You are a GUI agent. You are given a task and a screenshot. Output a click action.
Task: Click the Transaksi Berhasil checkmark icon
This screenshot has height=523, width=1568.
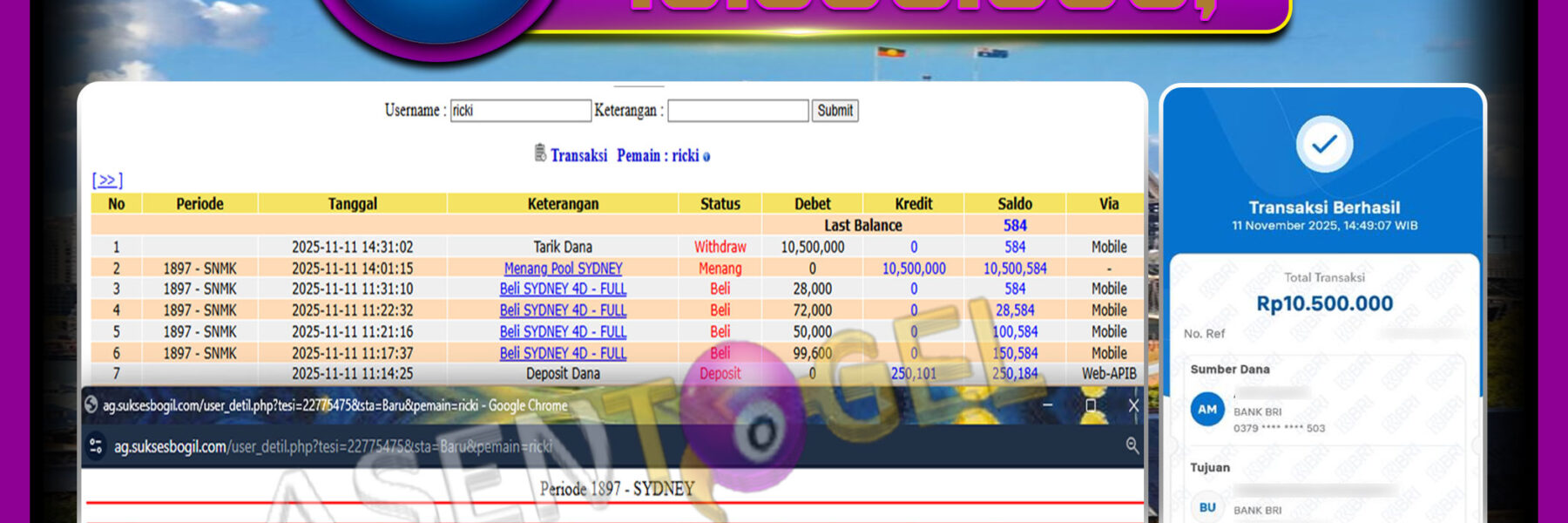click(1324, 145)
